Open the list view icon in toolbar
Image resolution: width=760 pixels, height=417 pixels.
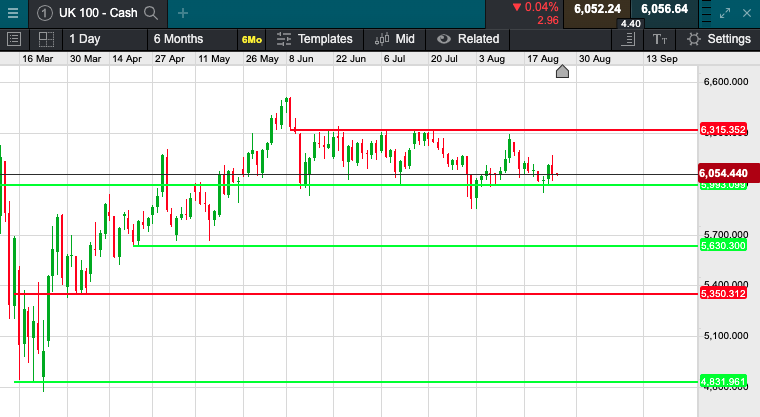[14, 39]
